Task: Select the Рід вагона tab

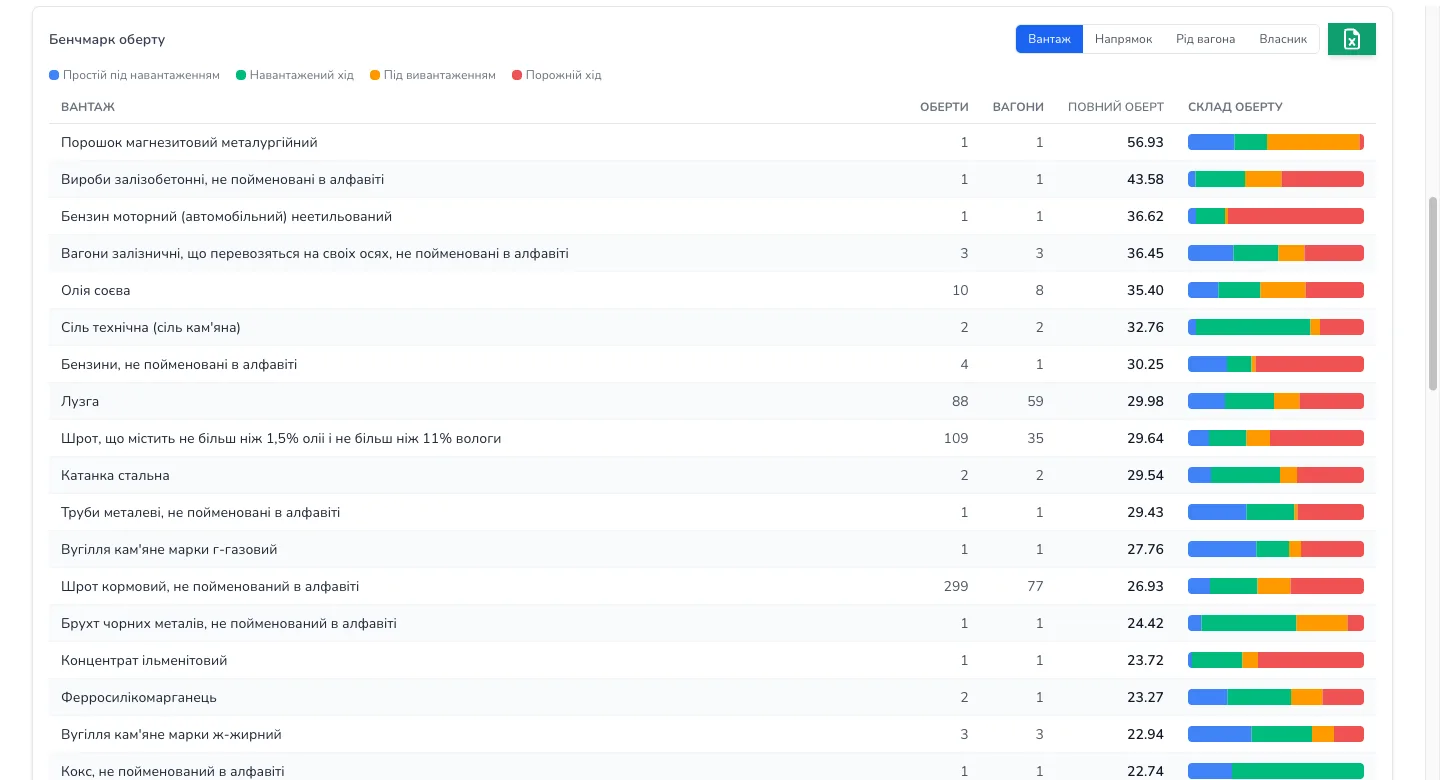Action: (x=1205, y=39)
